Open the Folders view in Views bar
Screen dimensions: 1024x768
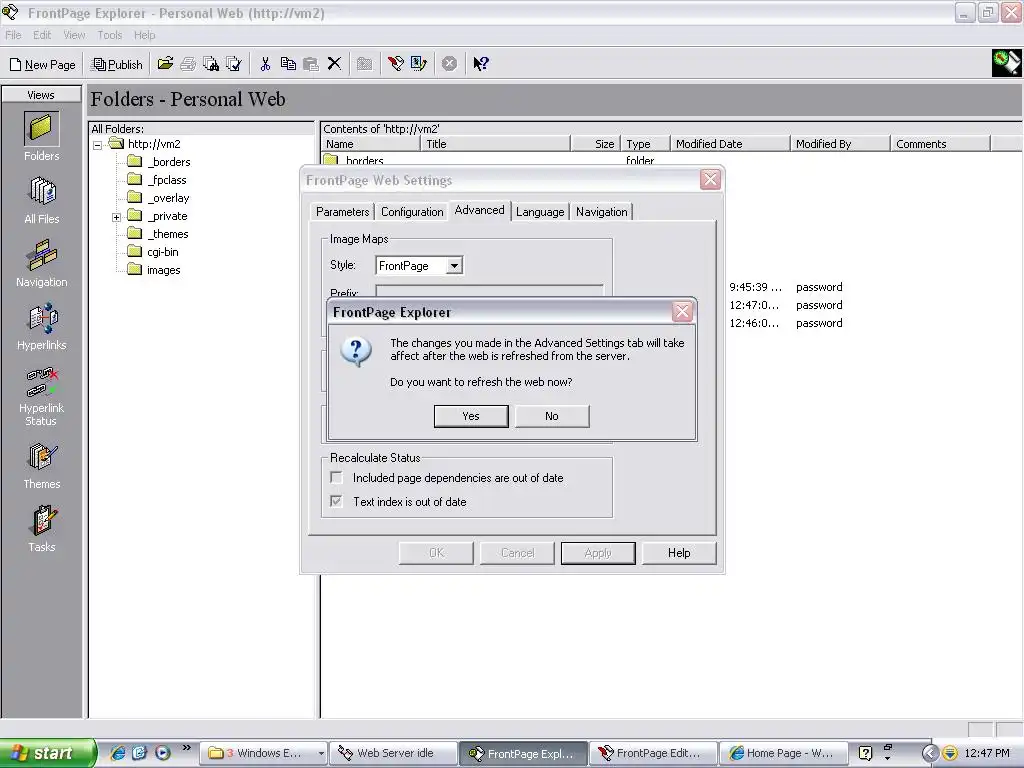[41, 136]
